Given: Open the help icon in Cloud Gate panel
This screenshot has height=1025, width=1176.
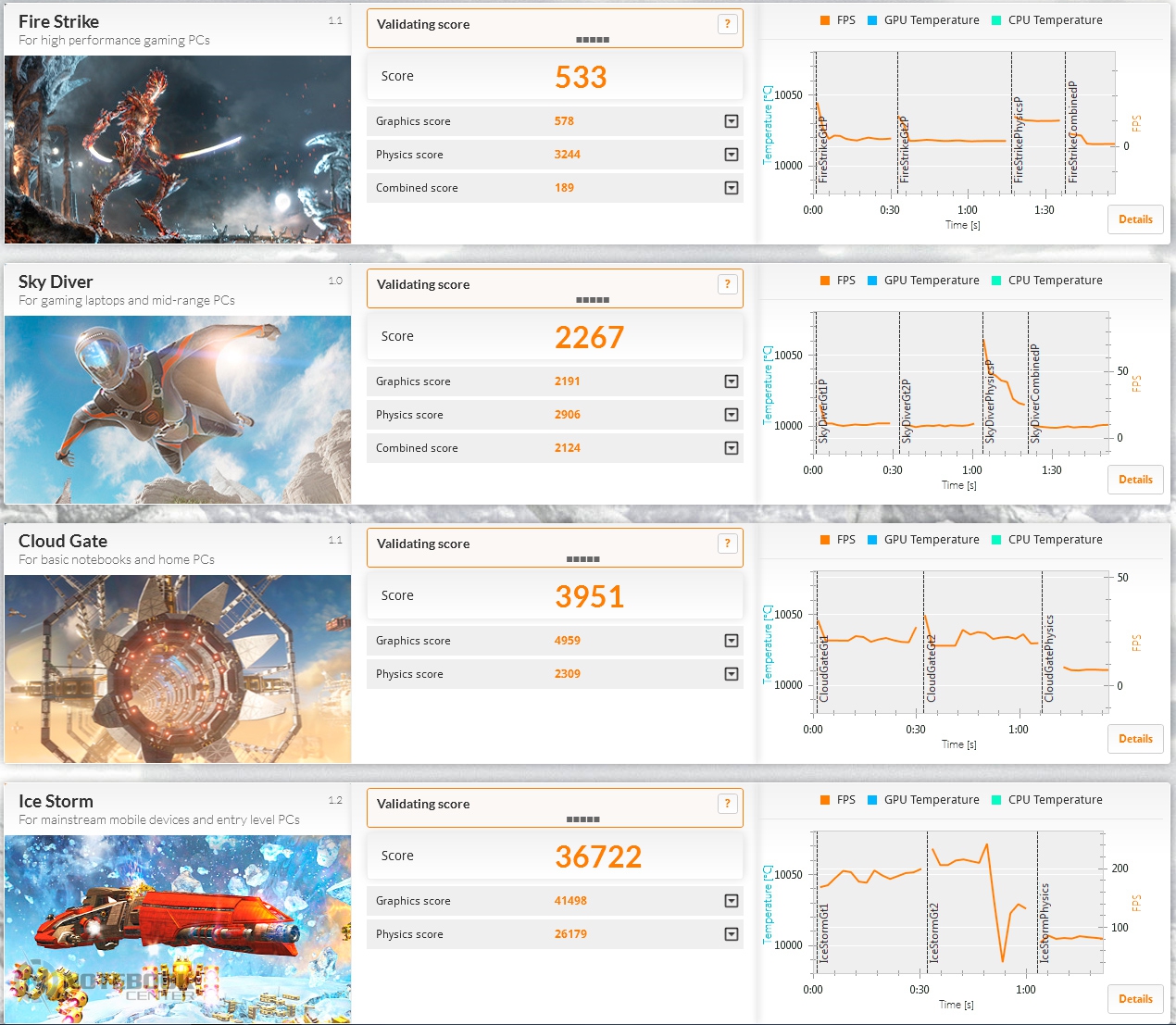Looking at the screenshot, I should 727,544.
